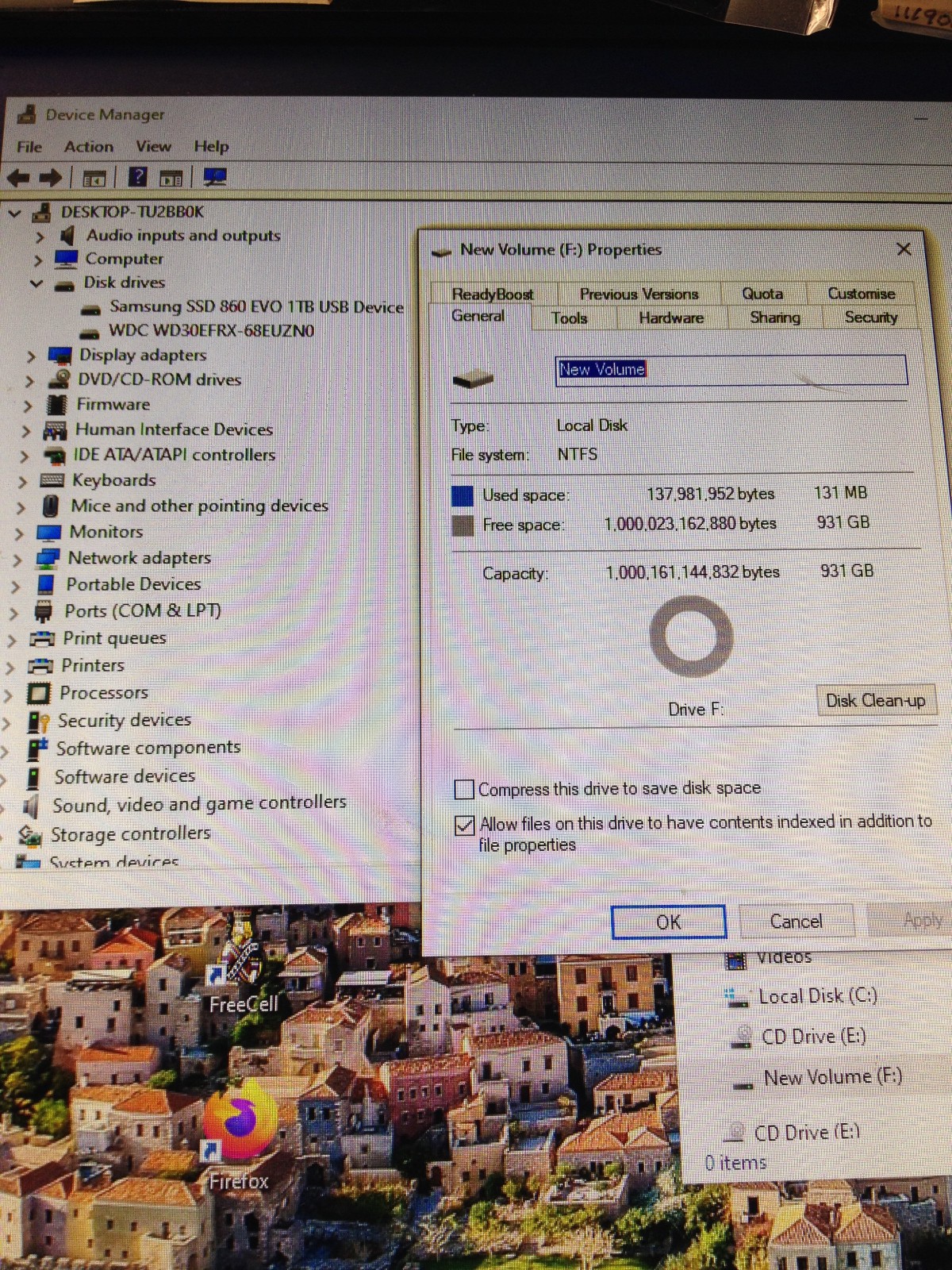Expand the Computer category

[38, 260]
